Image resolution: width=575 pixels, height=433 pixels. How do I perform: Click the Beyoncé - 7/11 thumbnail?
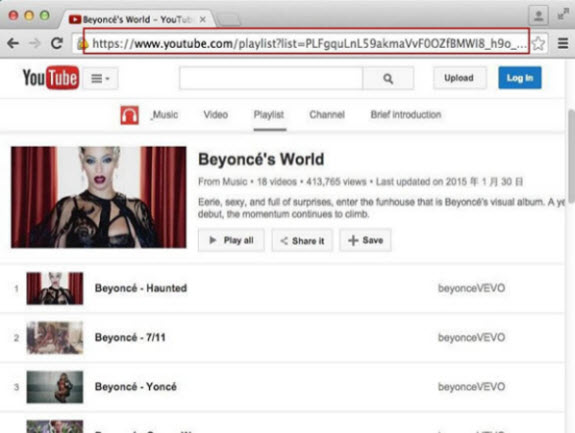pyautogui.click(x=55, y=338)
